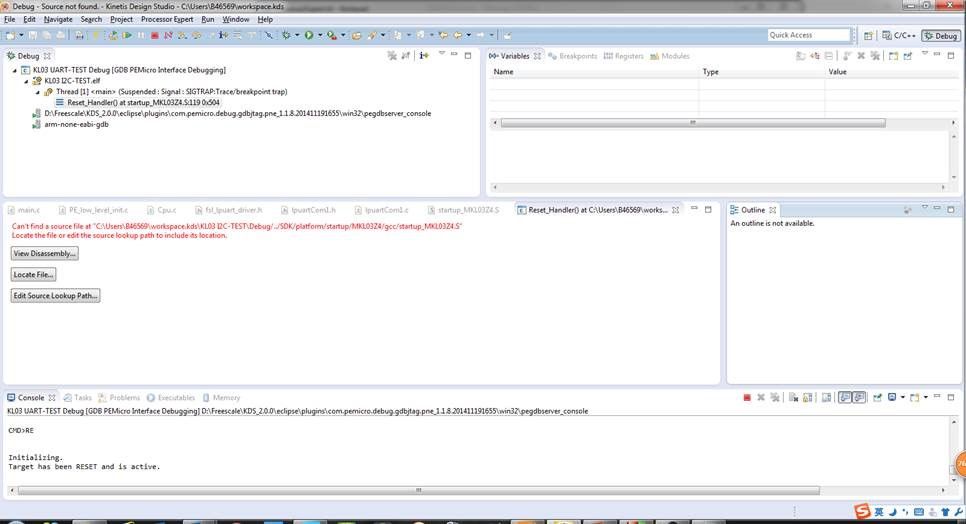Click the View Disassembly button
This screenshot has width=966, height=524.
tap(44, 253)
